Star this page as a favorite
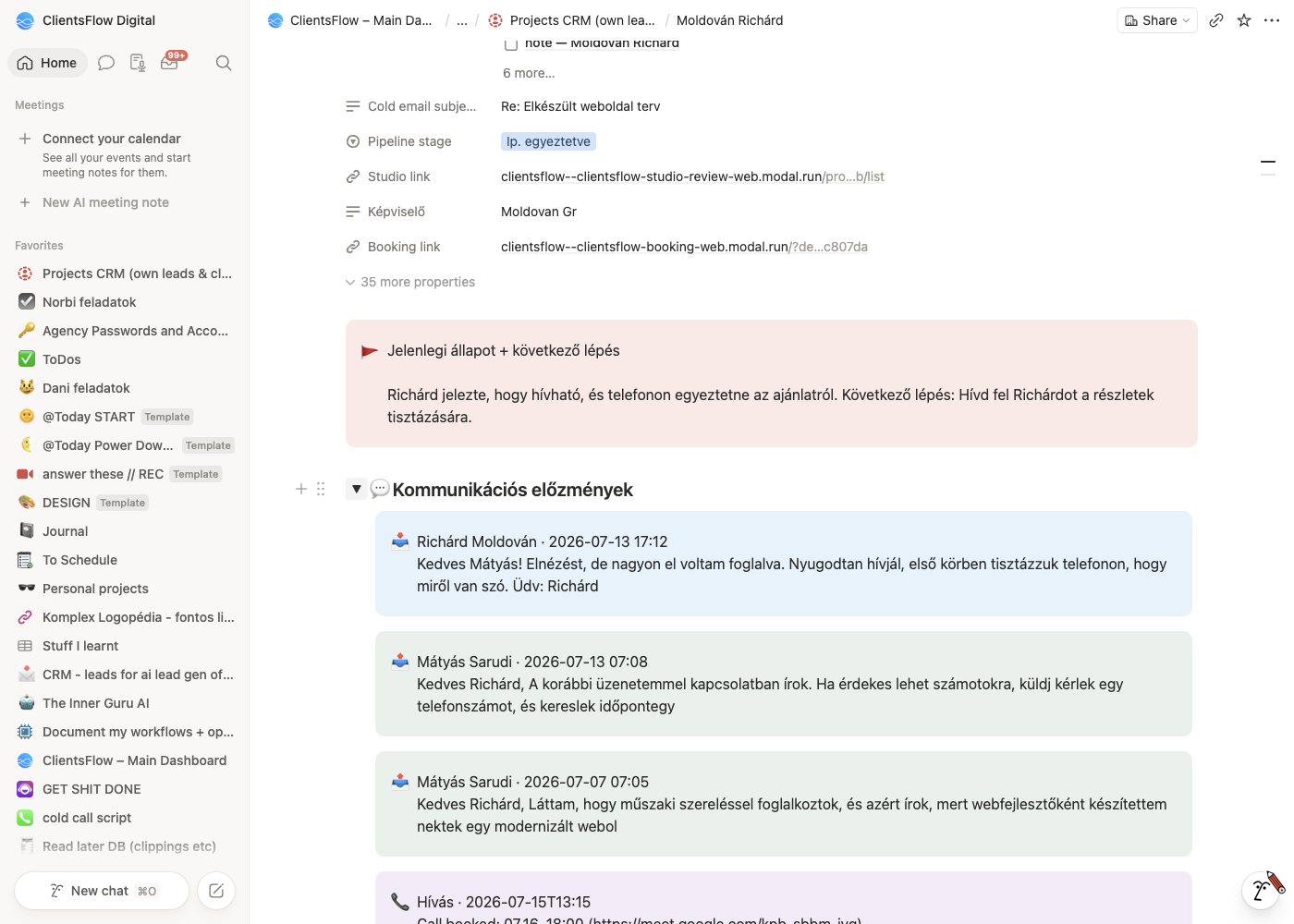 (x=1244, y=20)
